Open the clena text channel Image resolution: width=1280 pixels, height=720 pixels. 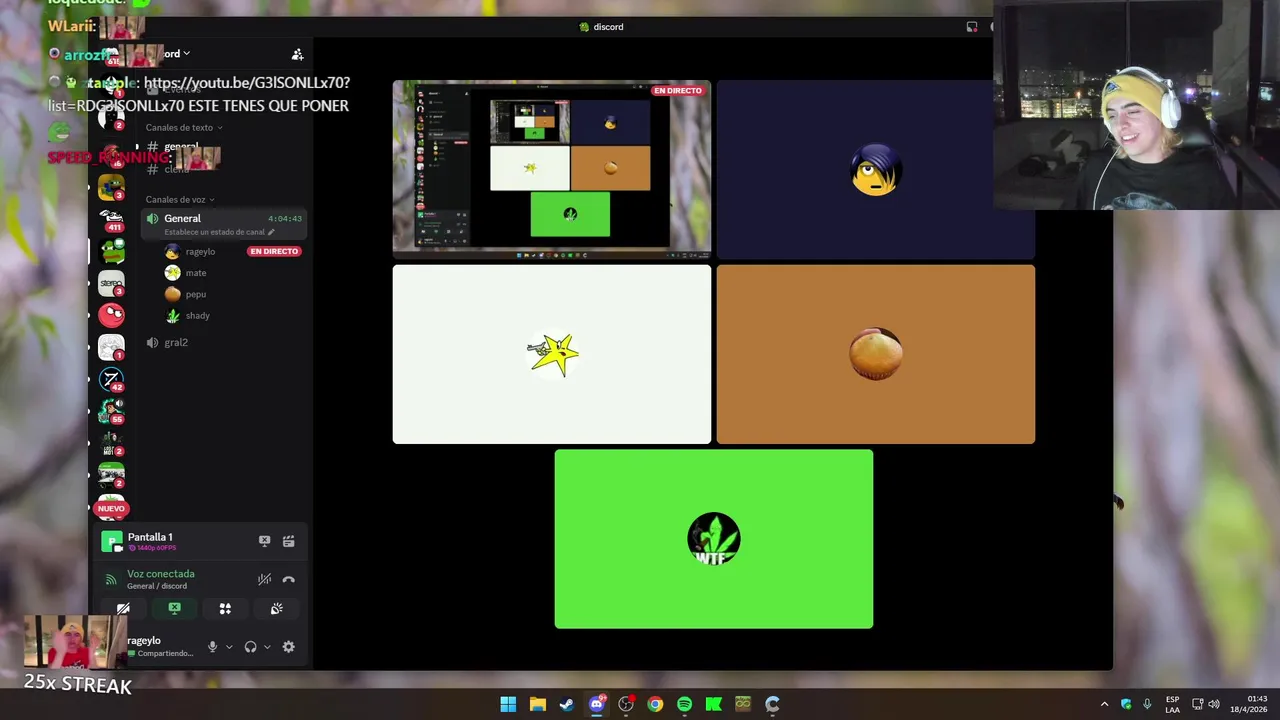pyautogui.click(x=176, y=169)
